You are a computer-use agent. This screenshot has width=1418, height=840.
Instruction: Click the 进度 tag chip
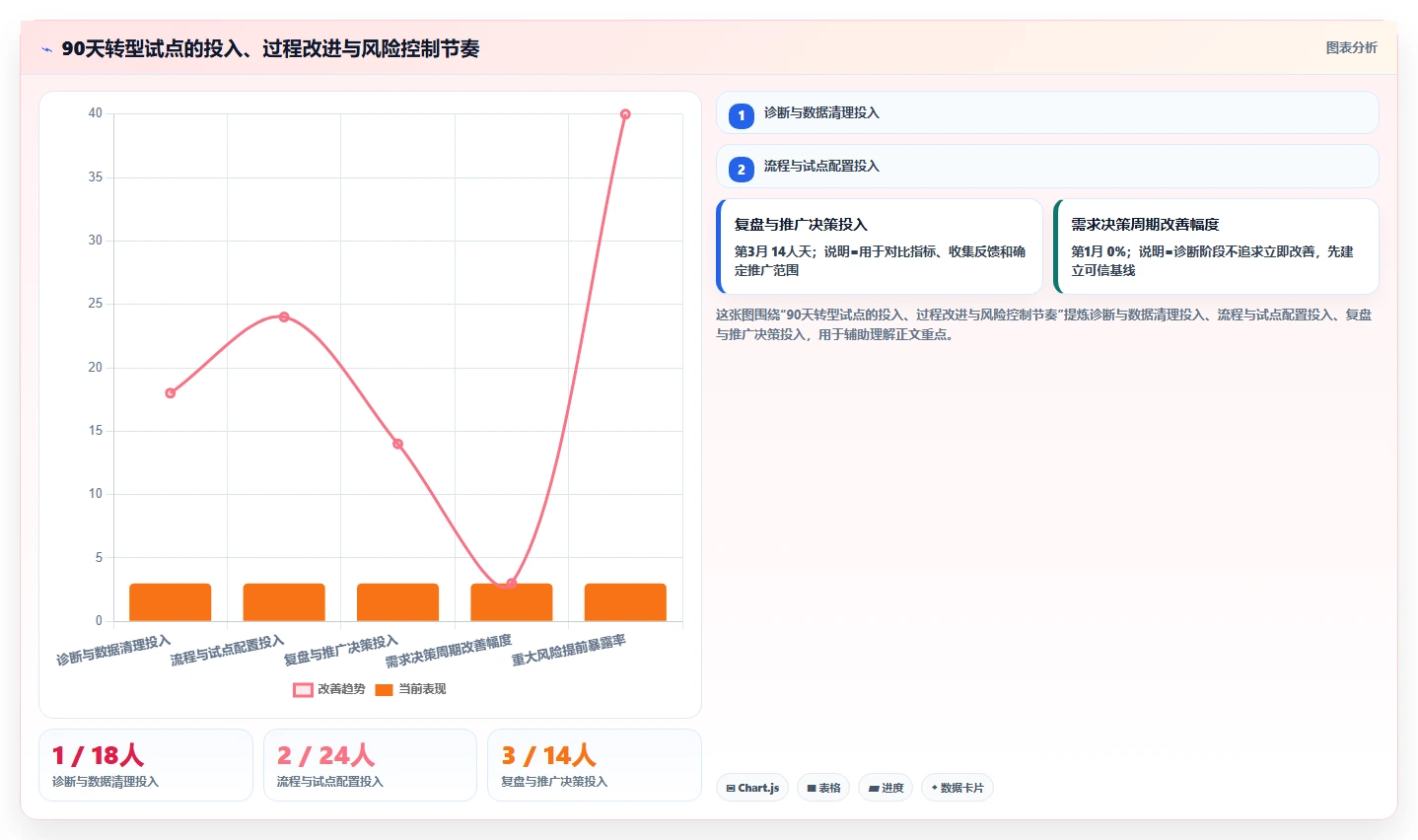[x=886, y=788]
